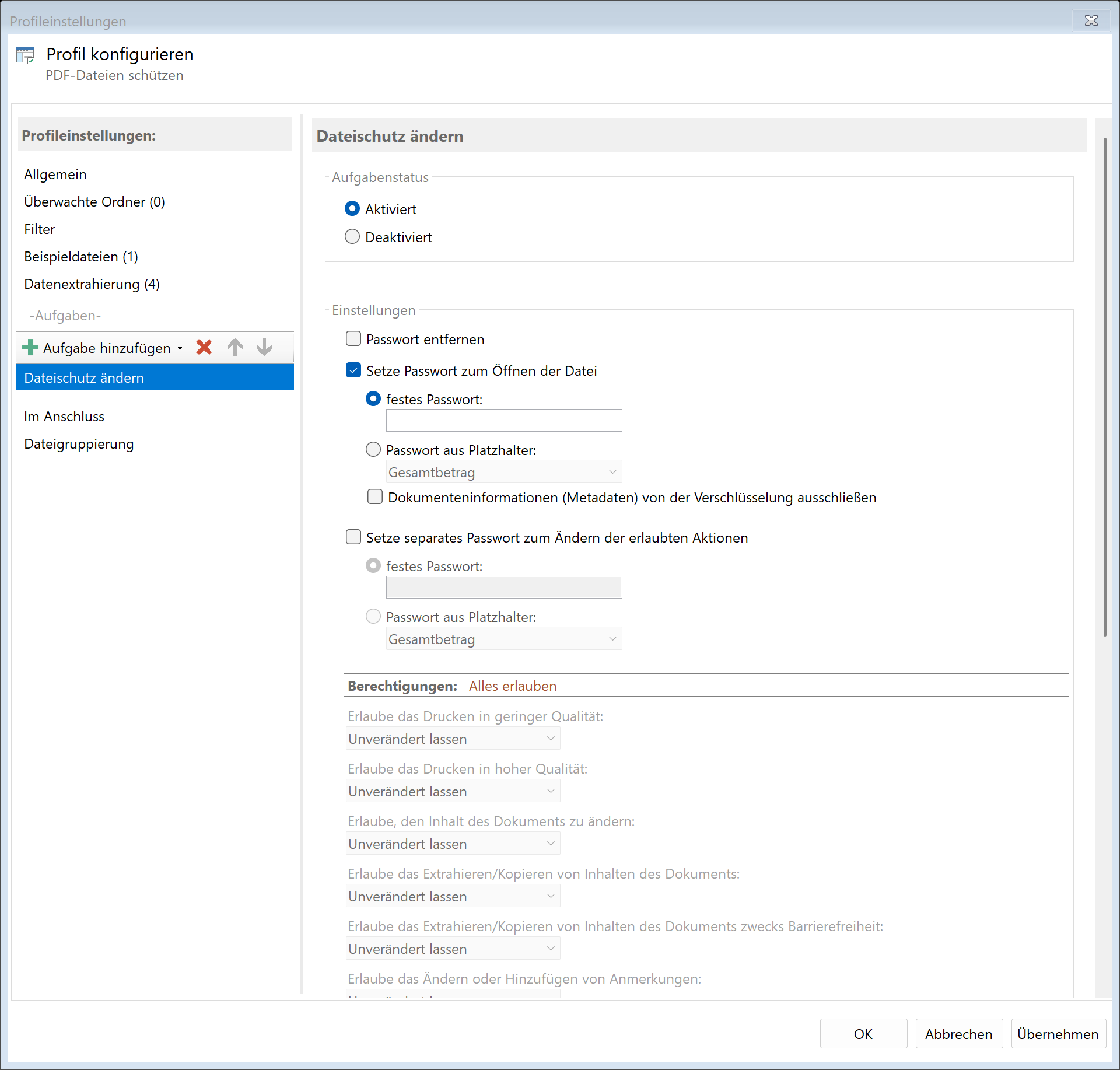Go to Datenextrahierung (4) section

tap(92, 284)
